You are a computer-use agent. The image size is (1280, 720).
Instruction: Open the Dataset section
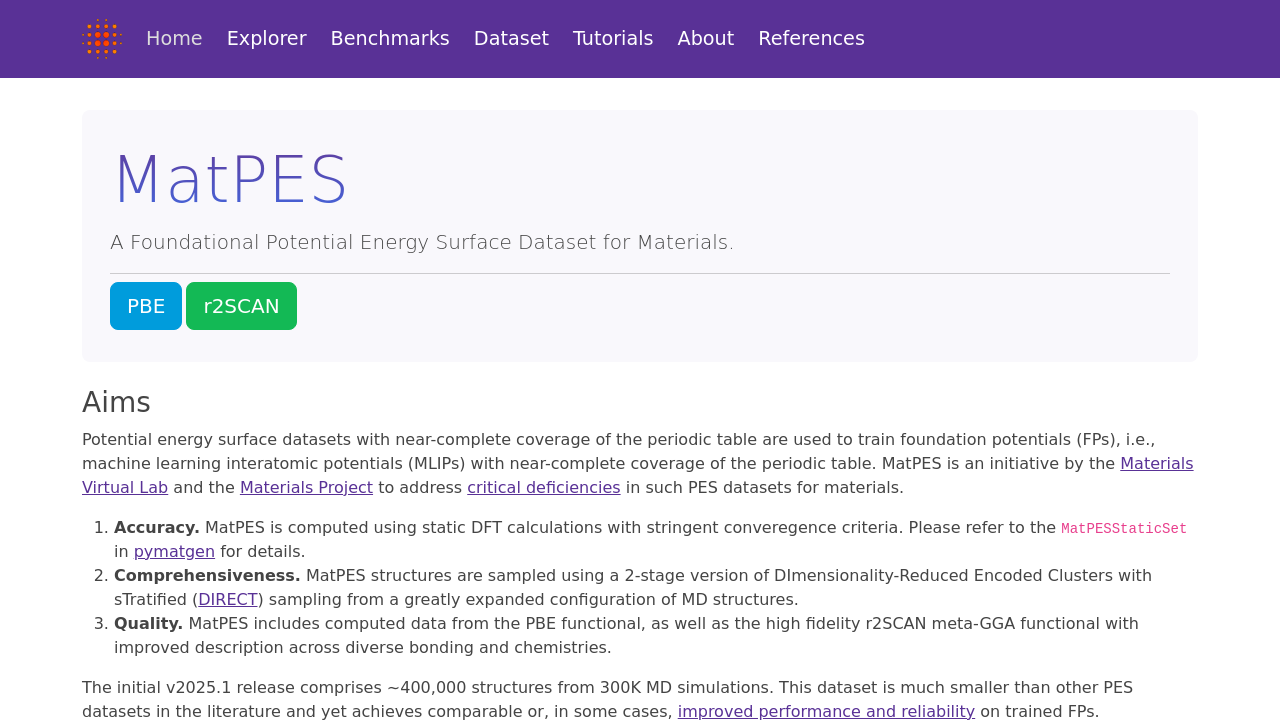pos(511,39)
